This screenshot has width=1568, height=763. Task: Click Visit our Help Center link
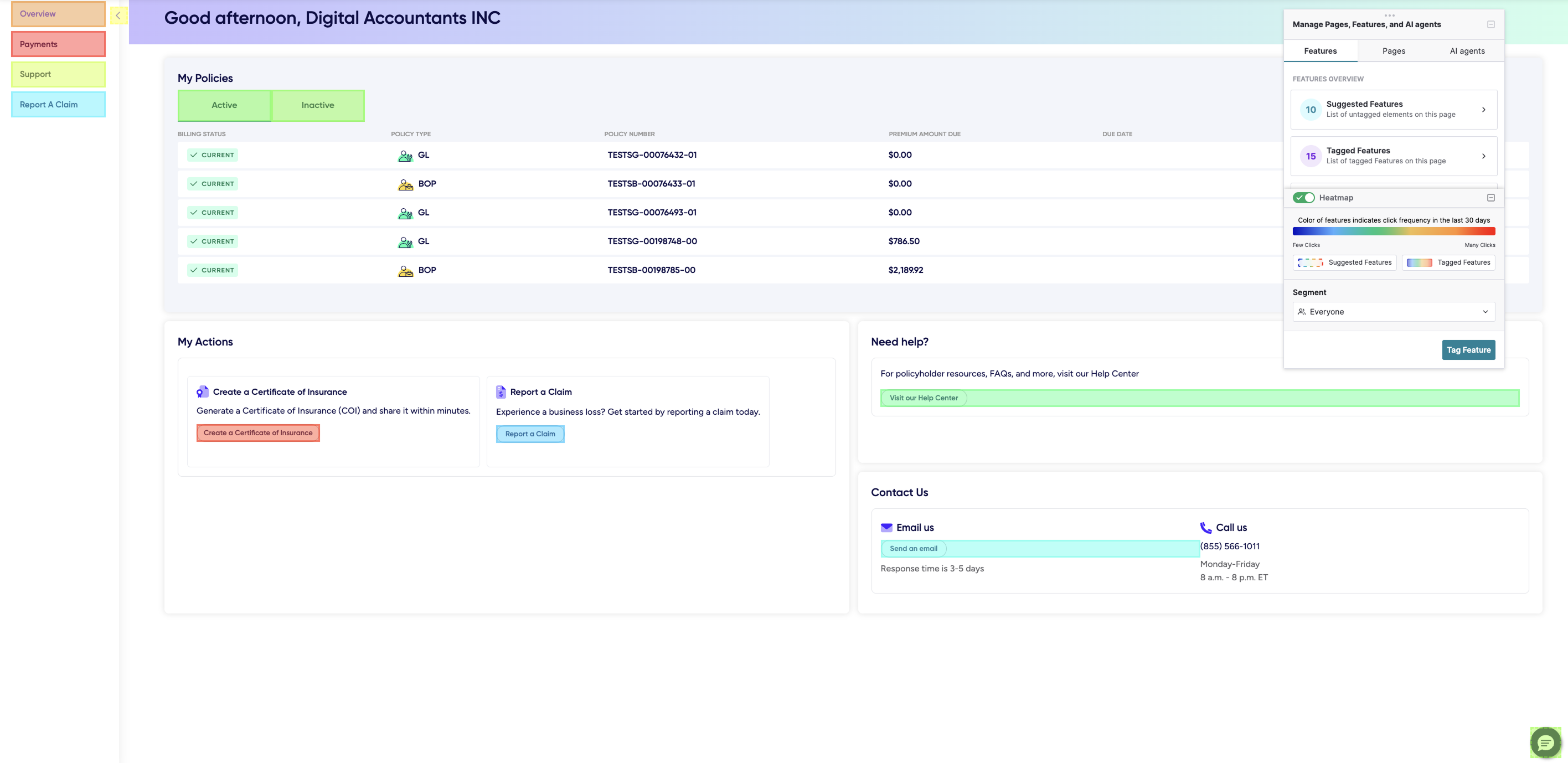point(924,398)
